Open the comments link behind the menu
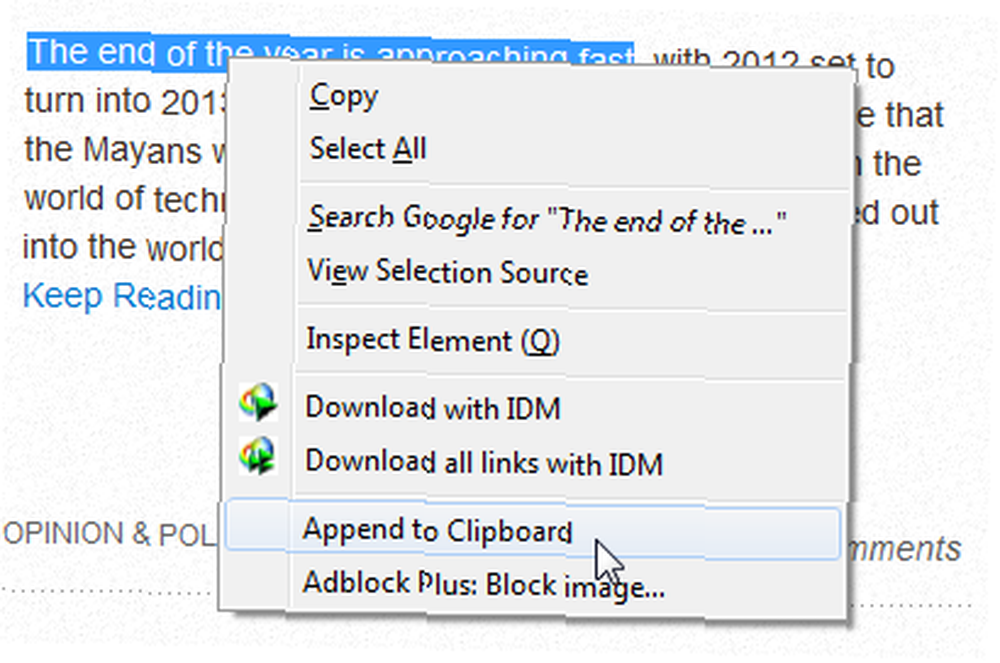Screen dimensions: 1000x663 (906, 550)
